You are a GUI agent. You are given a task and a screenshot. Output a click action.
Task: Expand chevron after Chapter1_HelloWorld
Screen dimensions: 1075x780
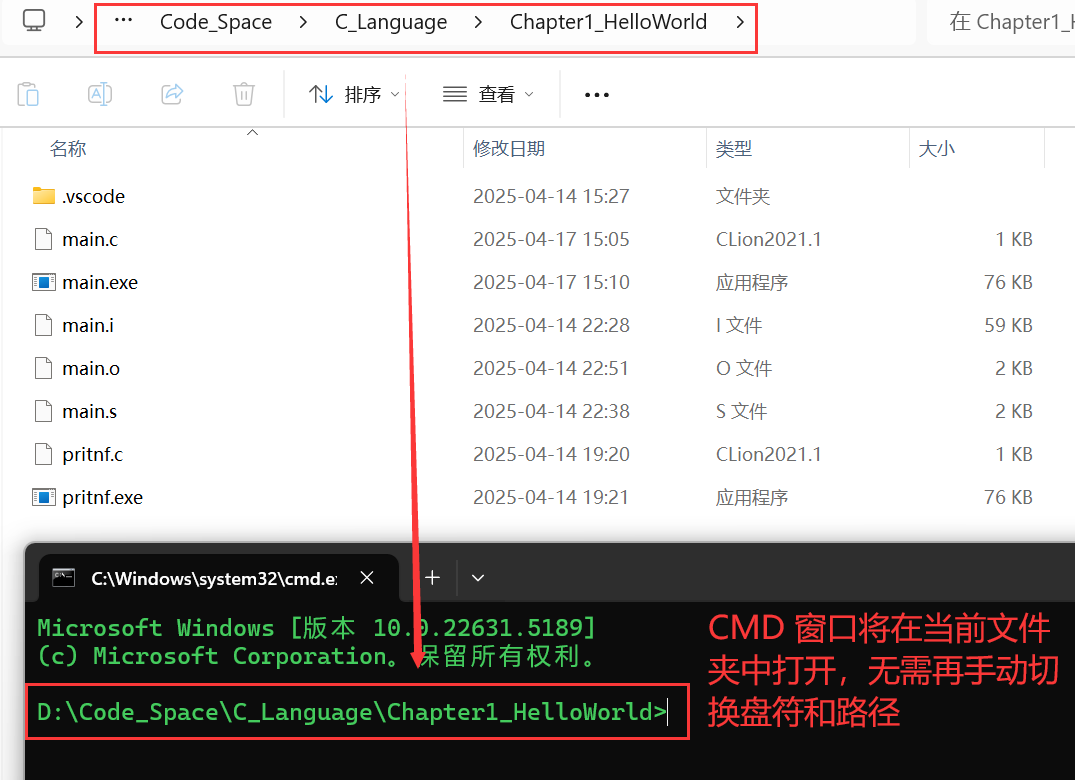740,22
